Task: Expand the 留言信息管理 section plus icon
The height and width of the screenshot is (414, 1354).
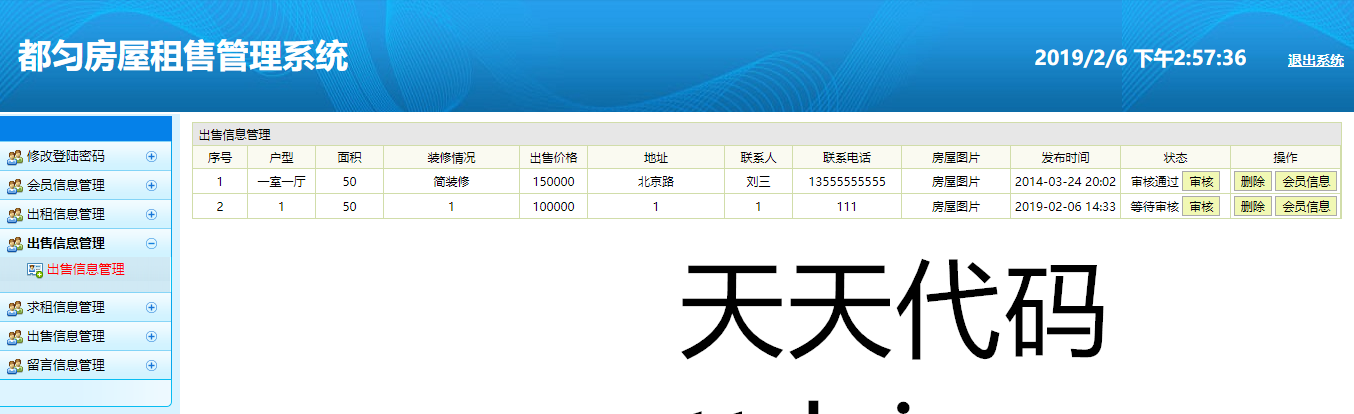Action: point(151,365)
